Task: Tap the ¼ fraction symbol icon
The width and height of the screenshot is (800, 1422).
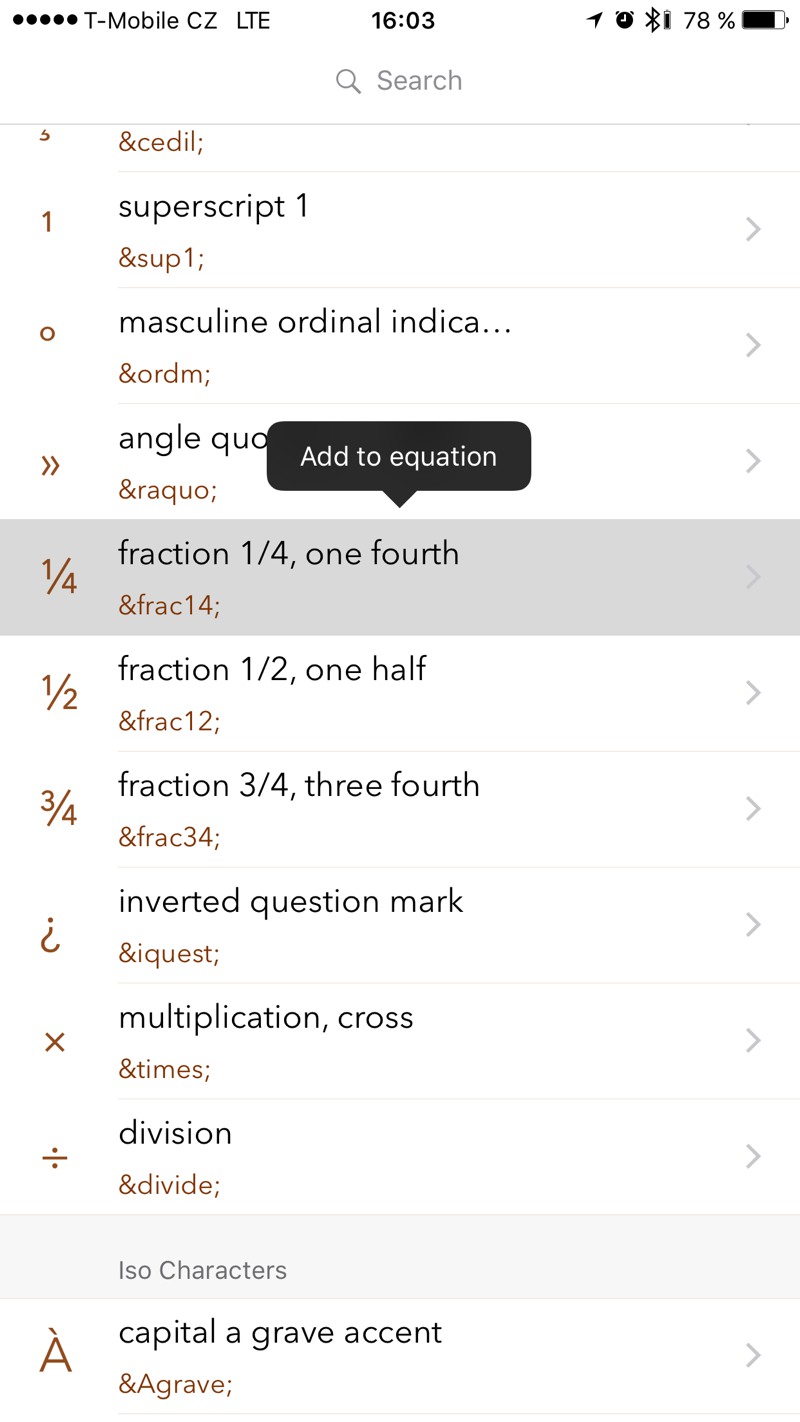Action: click(x=59, y=577)
